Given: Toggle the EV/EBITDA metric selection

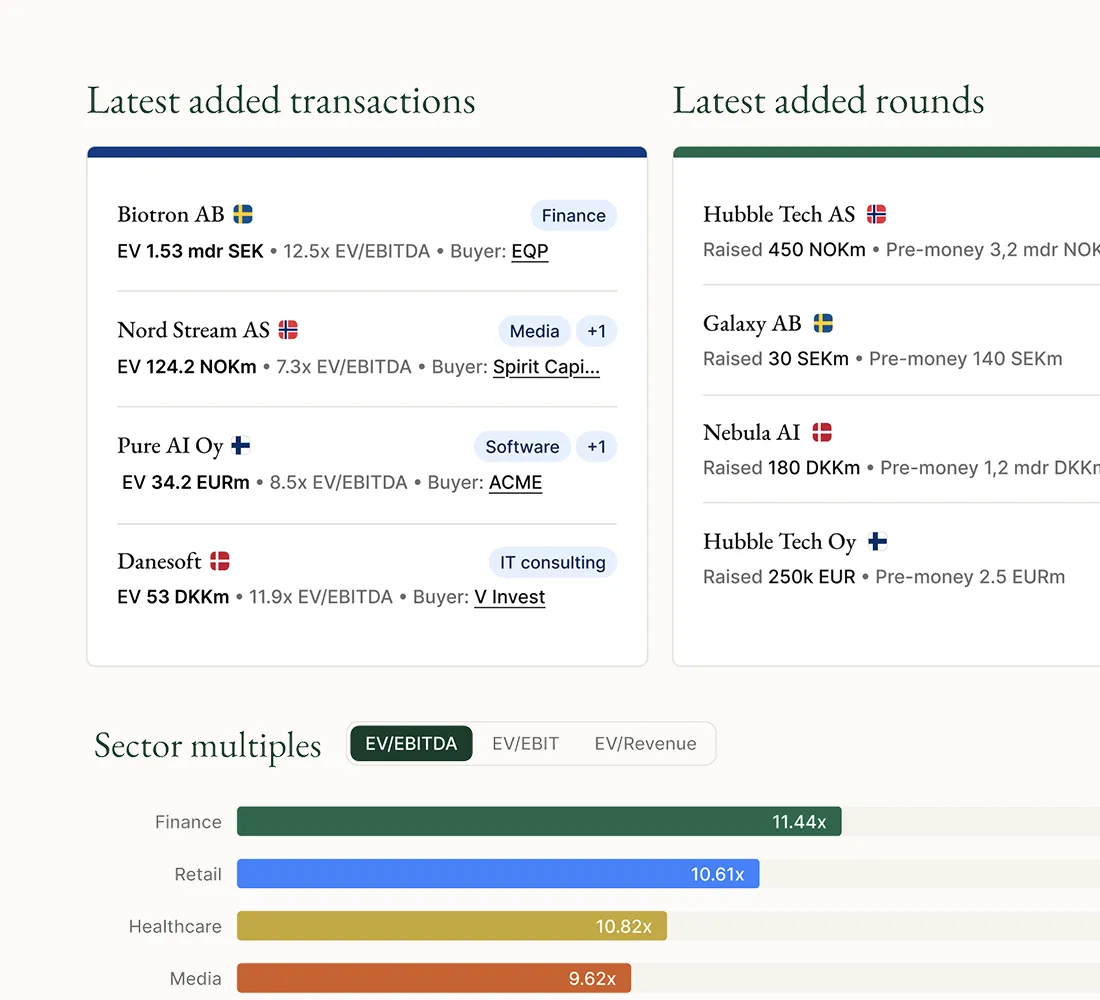Looking at the screenshot, I should 411,743.
